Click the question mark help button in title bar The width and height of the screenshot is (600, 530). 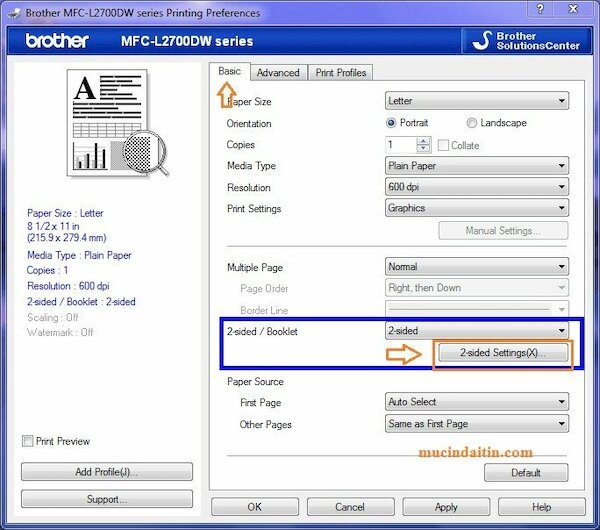[540, 8]
